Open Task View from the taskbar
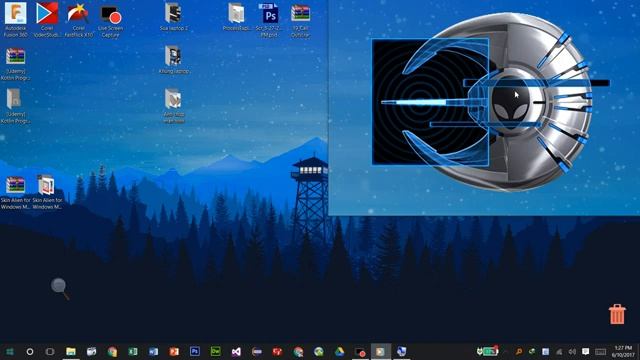Screen dimensions: 640x360 [50, 351]
